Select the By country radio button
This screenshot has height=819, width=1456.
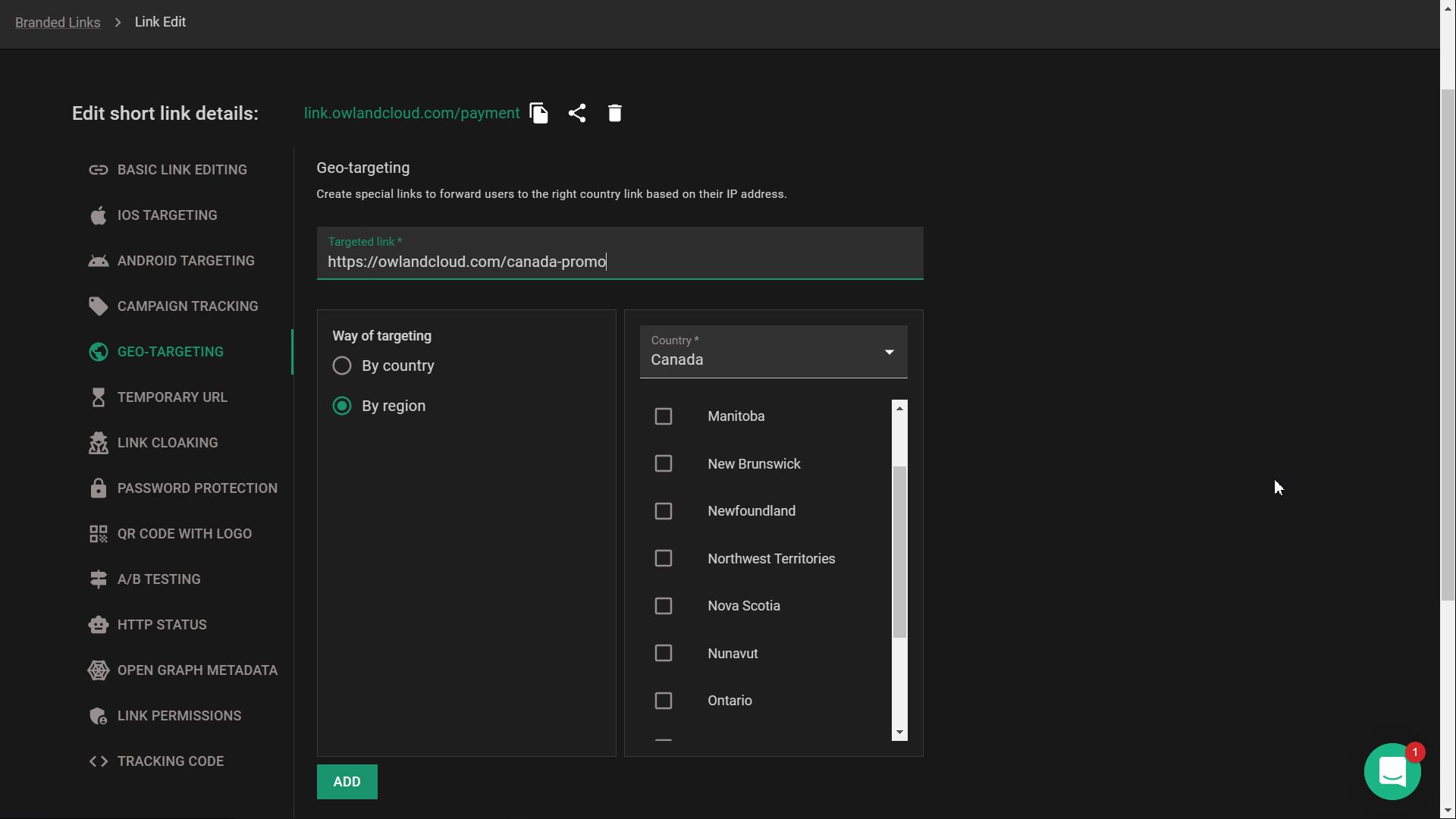[x=342, y=366]
